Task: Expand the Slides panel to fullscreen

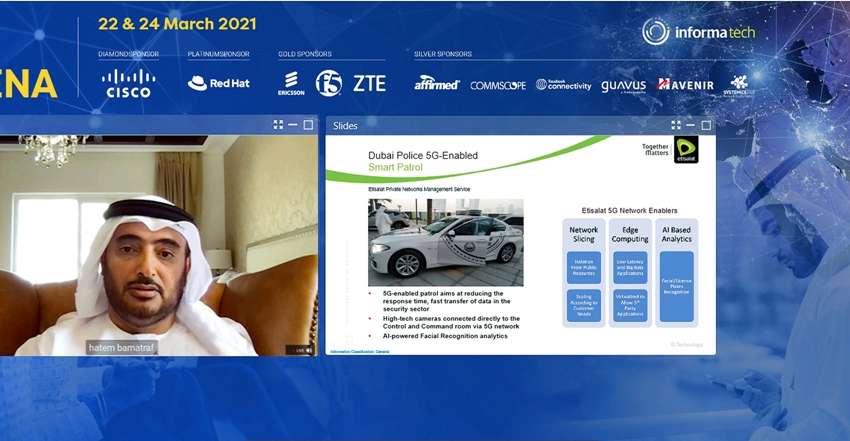Action: click(x=677, y=125)
